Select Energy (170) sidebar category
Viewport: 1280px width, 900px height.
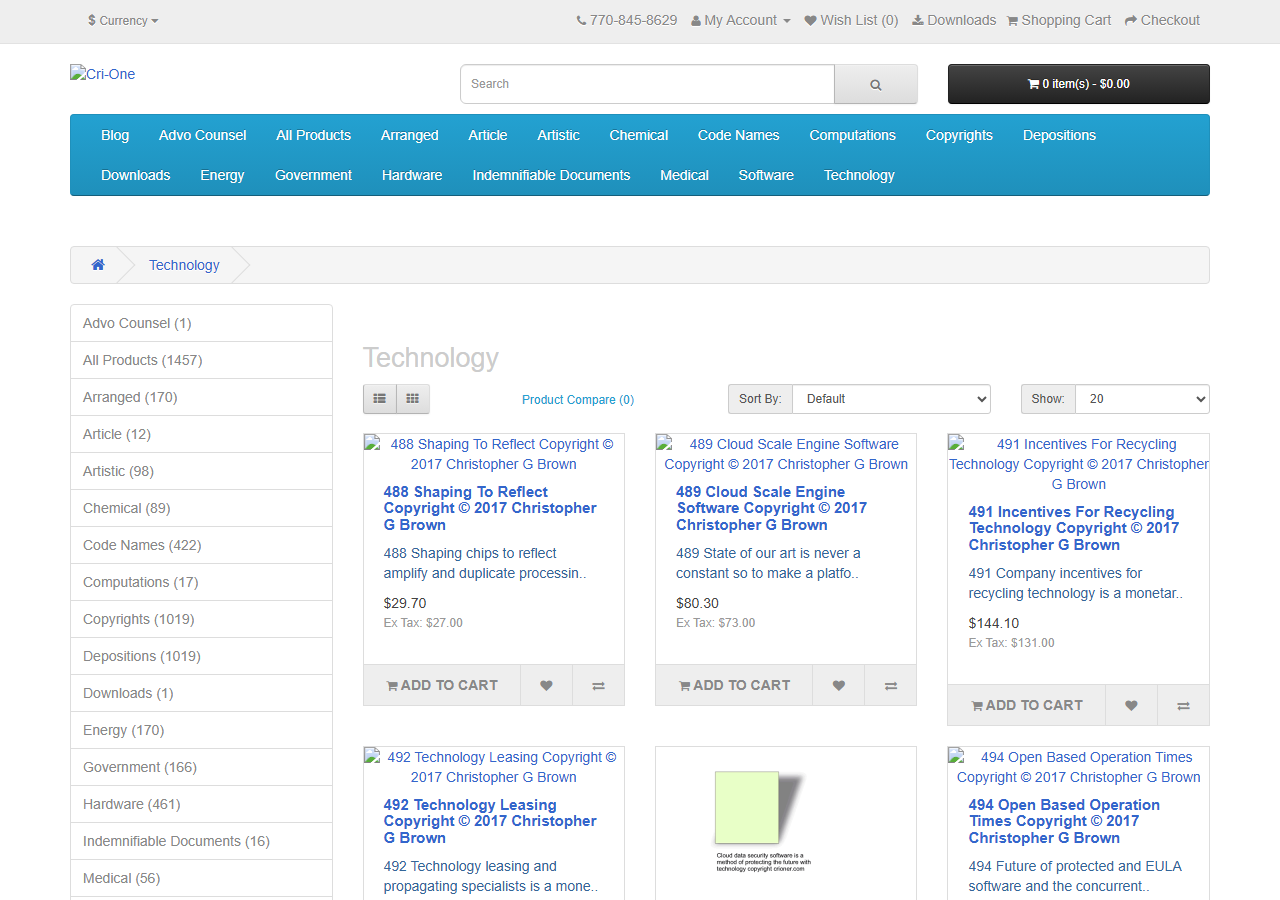pos(201,730)
